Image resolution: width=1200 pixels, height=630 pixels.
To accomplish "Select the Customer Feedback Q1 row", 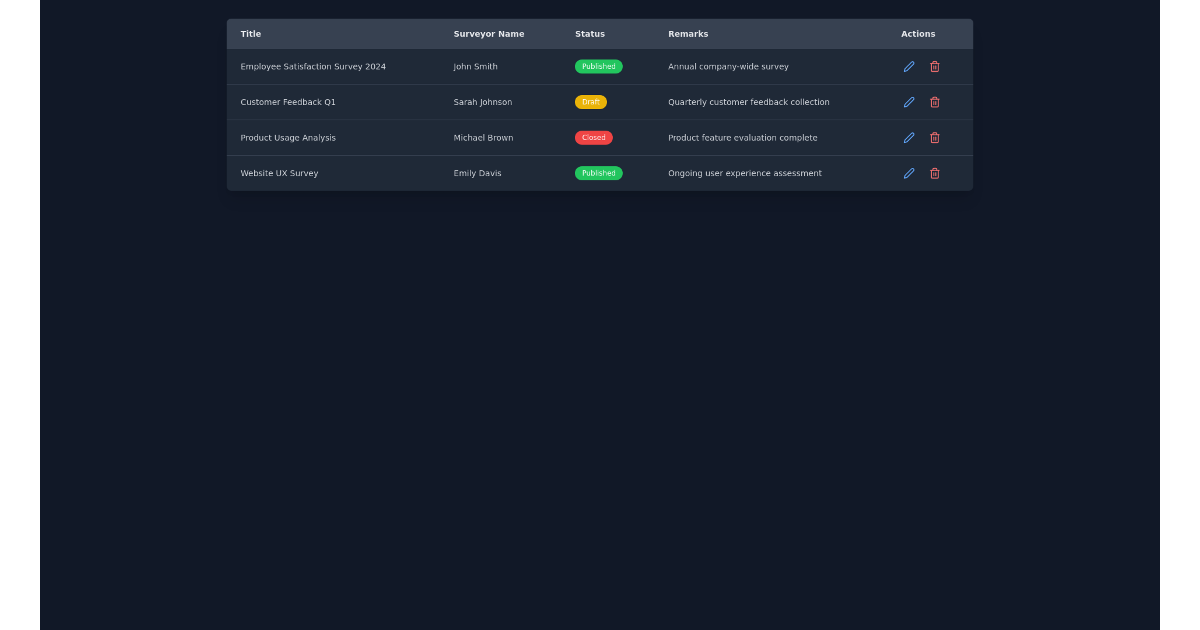I will click(x=287, y=101).
